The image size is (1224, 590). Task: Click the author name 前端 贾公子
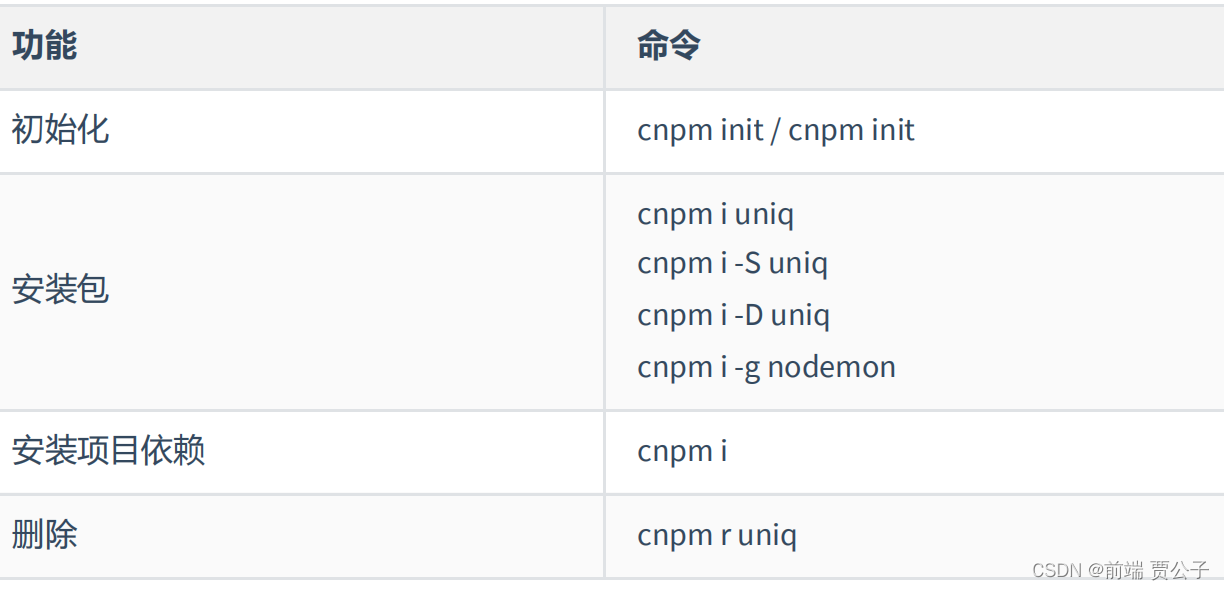tap(1157, 570)
